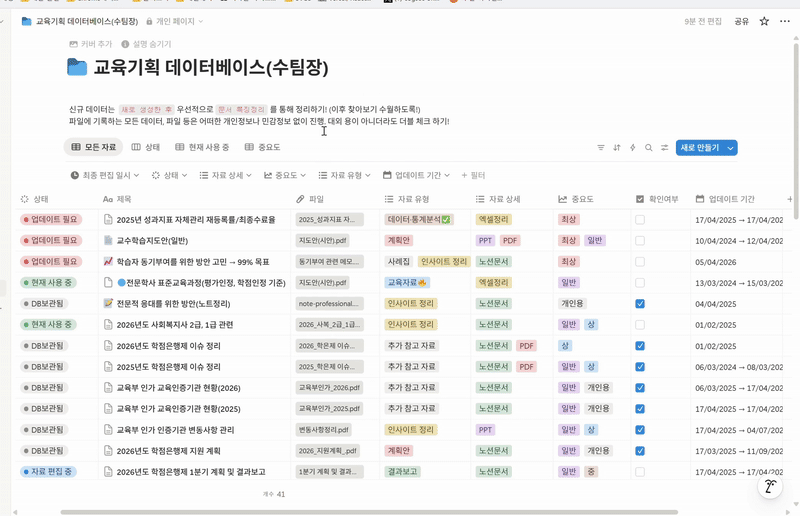Click the 중요도 column header
The height and width of the screenshot is (516, 800).
click(x=576, y=199)
